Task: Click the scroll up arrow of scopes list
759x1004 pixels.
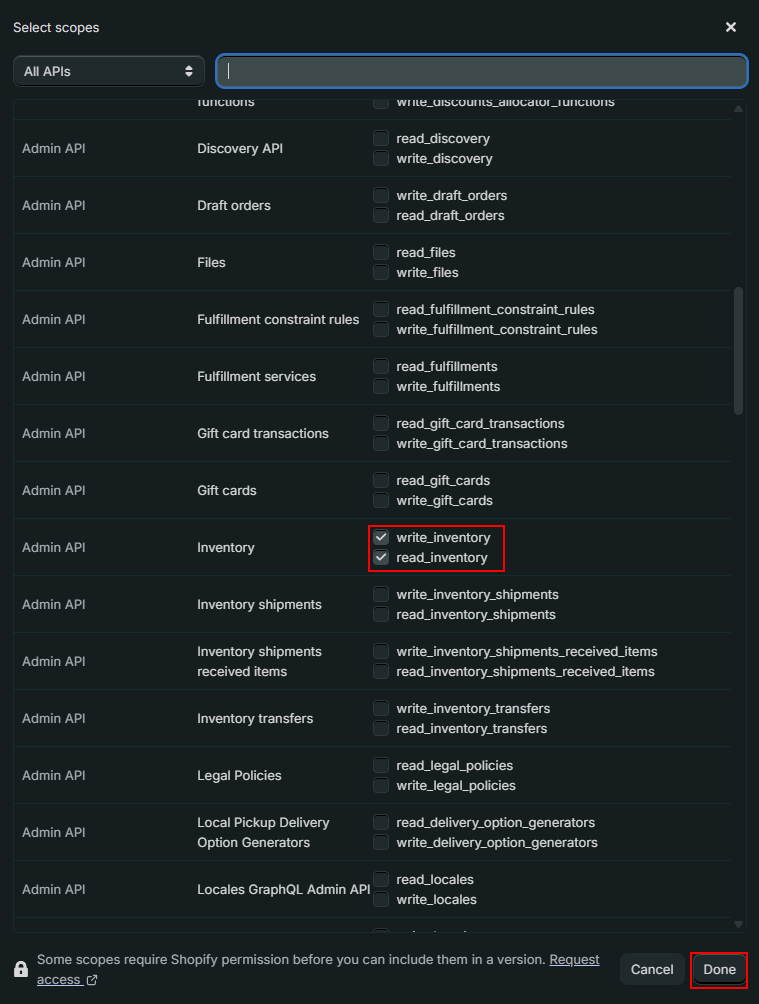Action: coord(739,108)
